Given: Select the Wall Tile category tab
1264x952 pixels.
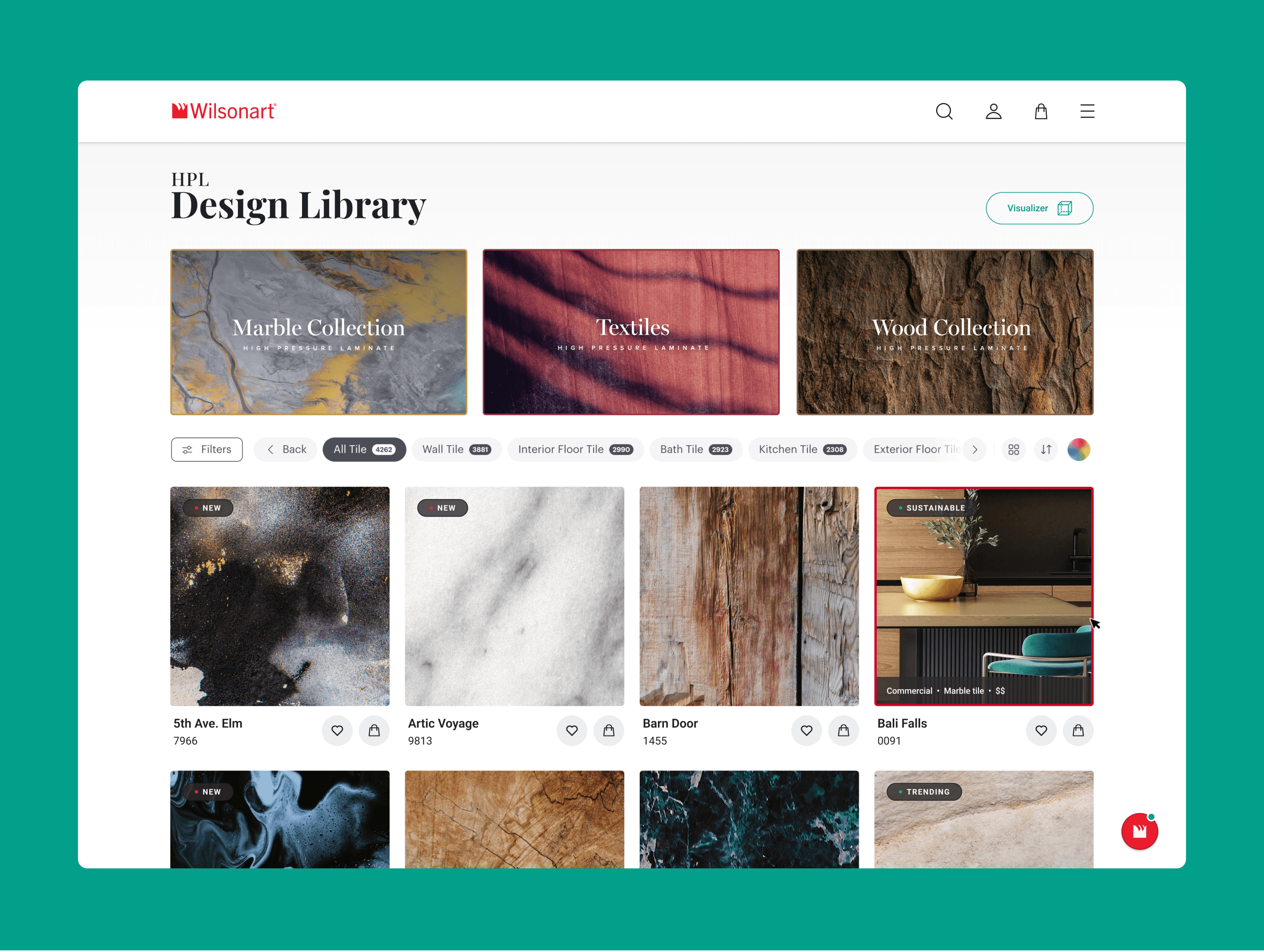Looking at the screenshot, I should click(x=456, y=450).
